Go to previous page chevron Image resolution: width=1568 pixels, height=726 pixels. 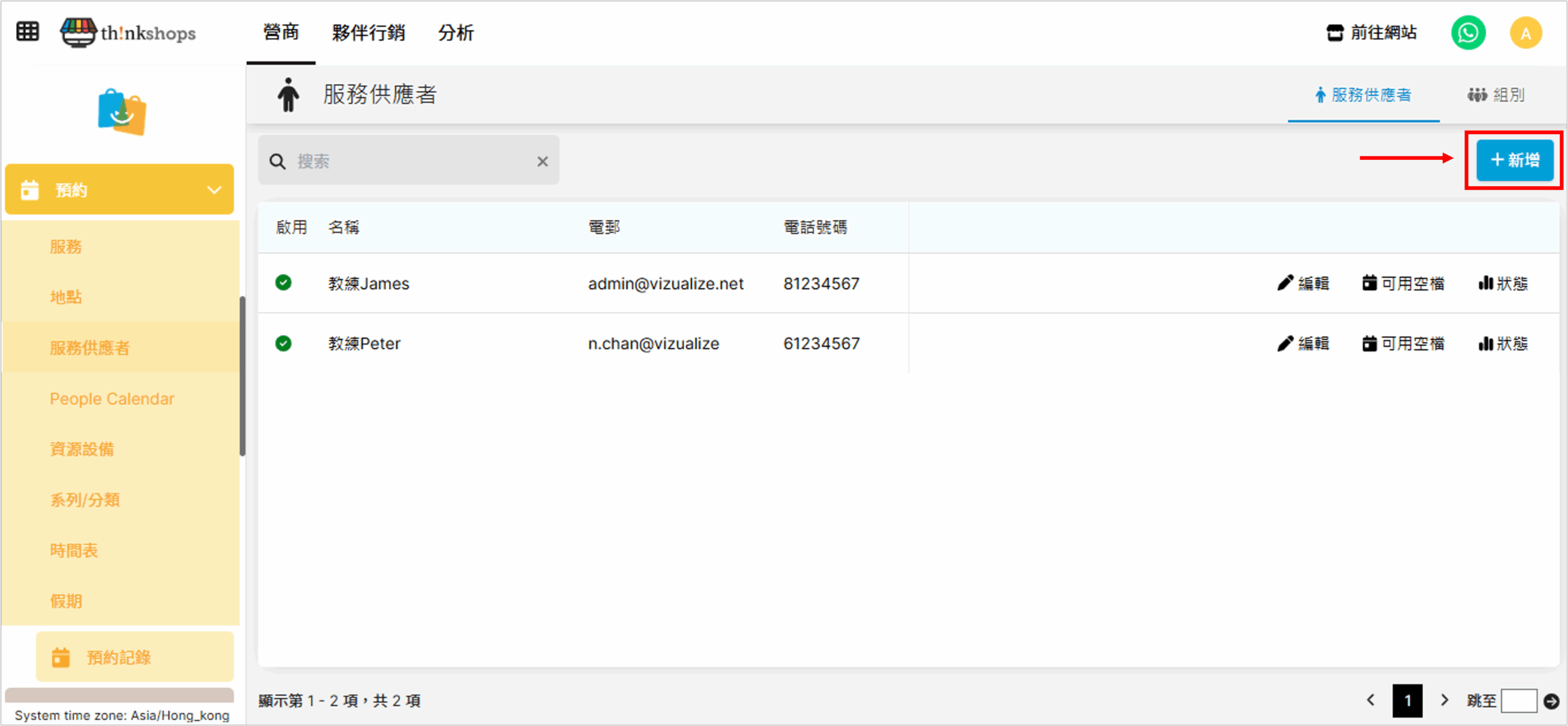point(1371,700)
